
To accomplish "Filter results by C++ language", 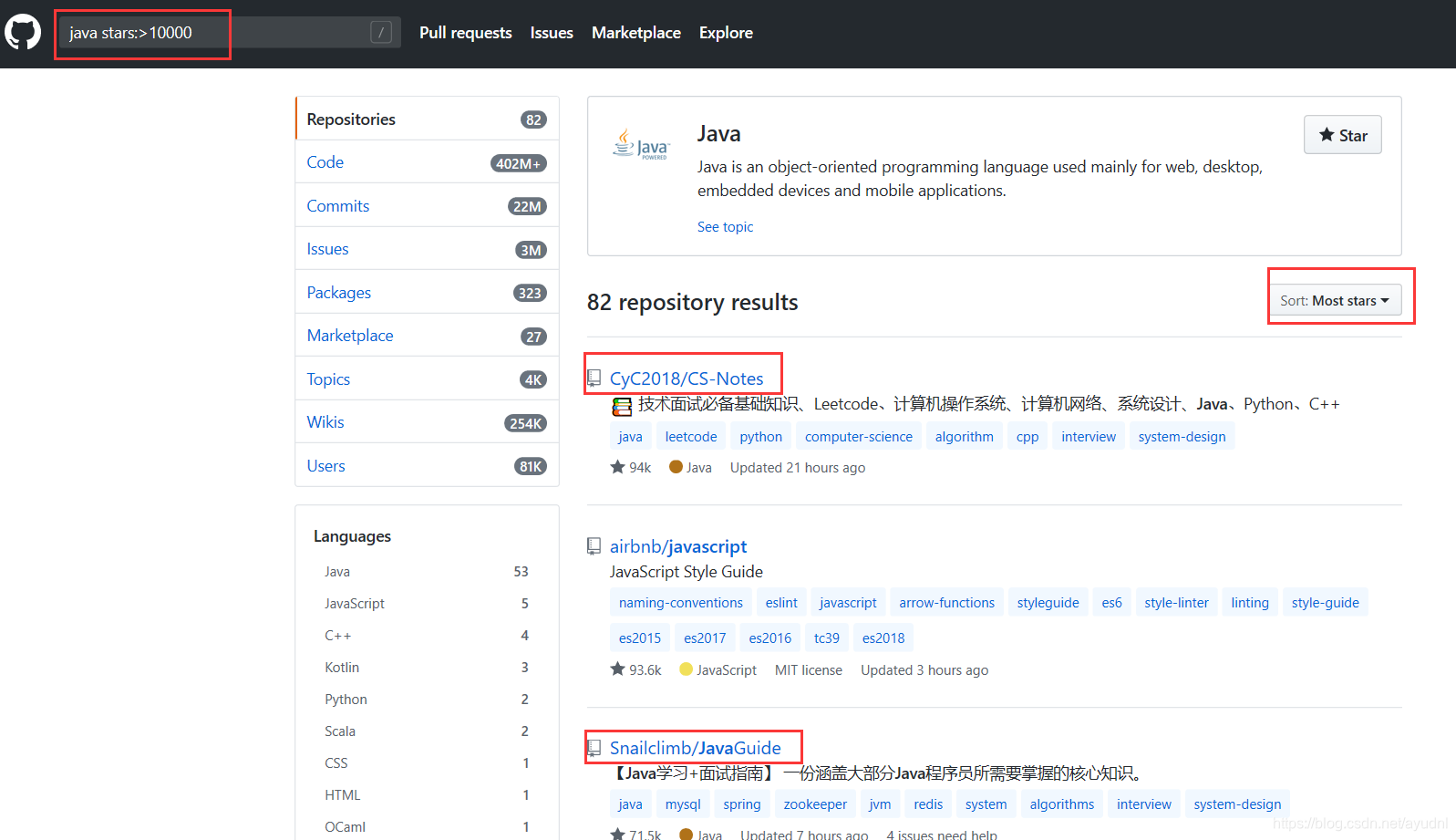I will 427,636.
